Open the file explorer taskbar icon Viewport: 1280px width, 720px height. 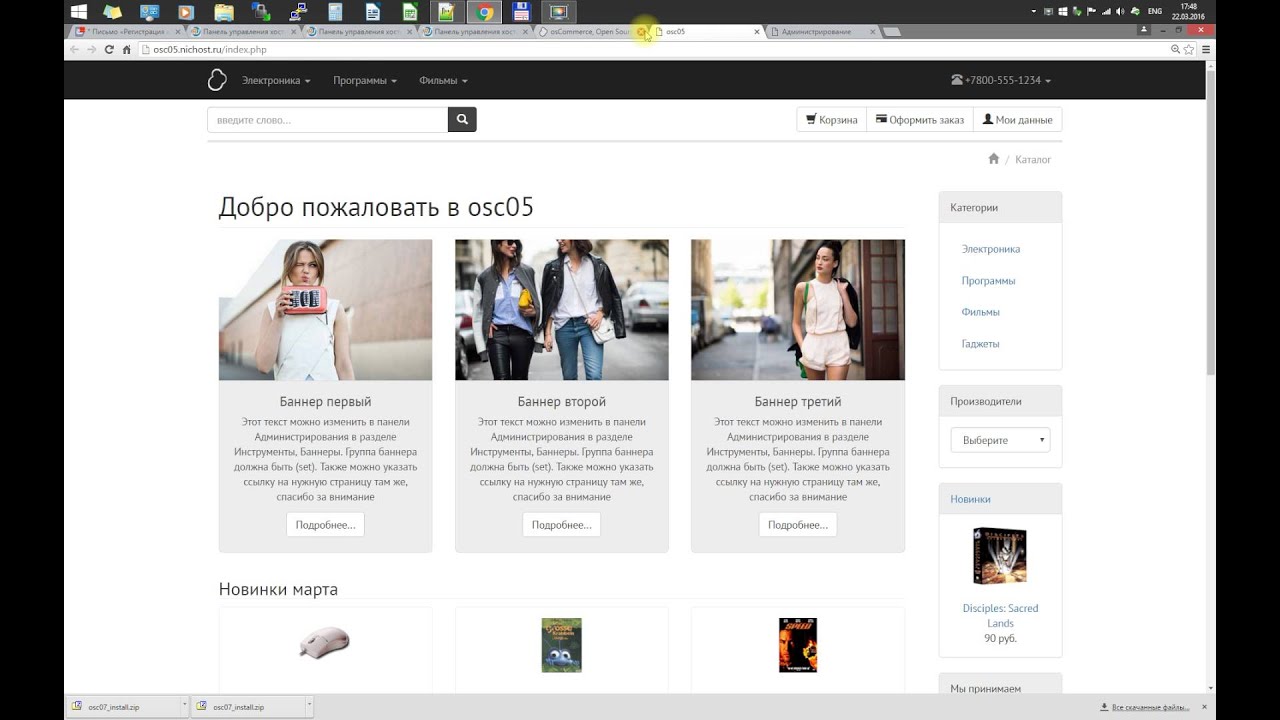pos(224,12)
